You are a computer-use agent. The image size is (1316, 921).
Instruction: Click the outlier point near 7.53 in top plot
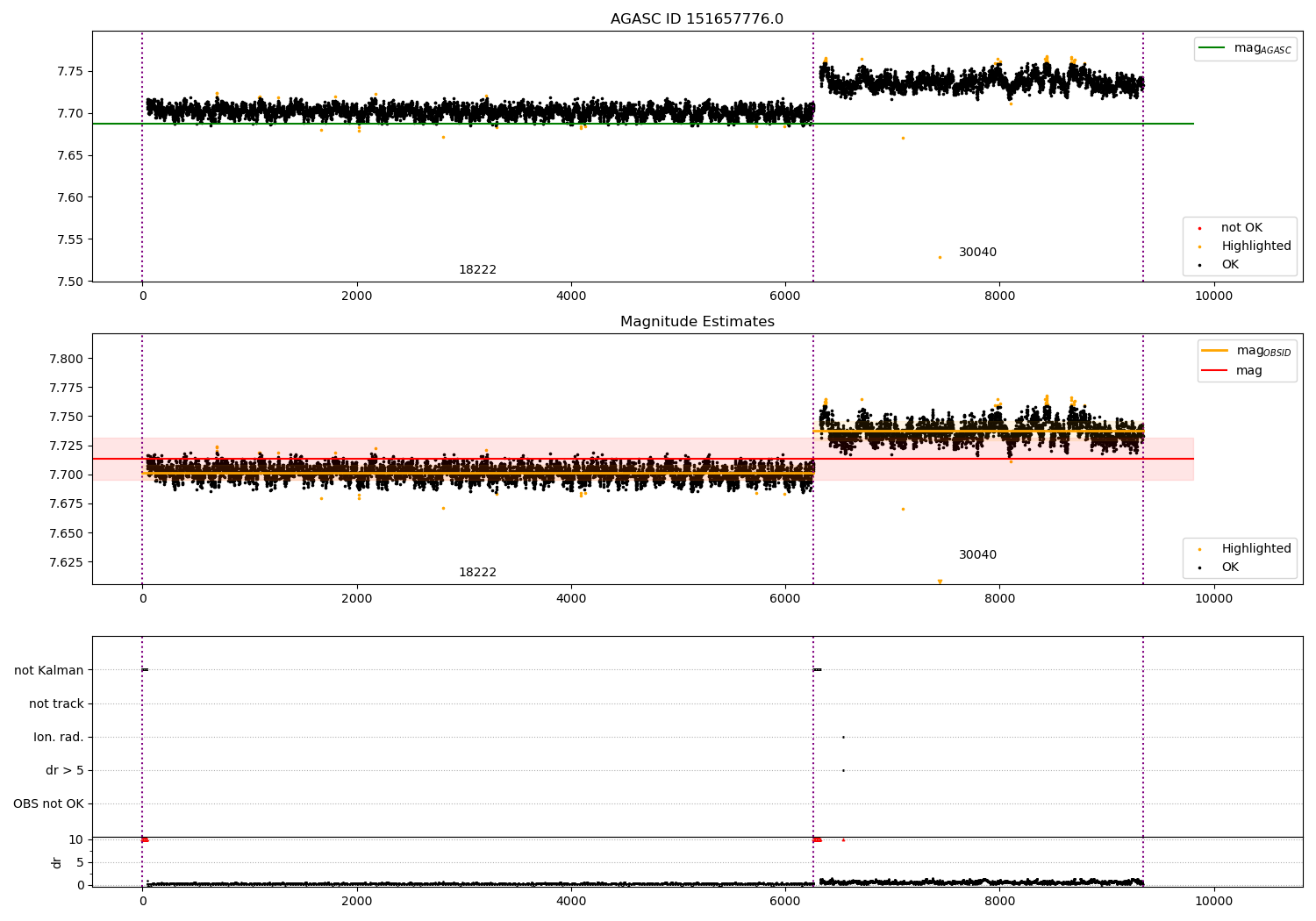[x=940, y=257]
